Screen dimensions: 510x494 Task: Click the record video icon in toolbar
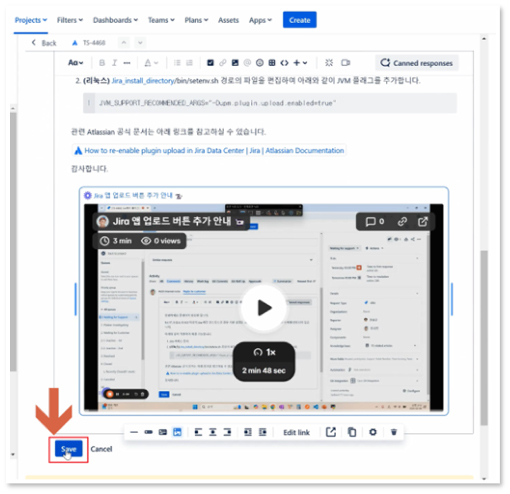click(346, 63)
